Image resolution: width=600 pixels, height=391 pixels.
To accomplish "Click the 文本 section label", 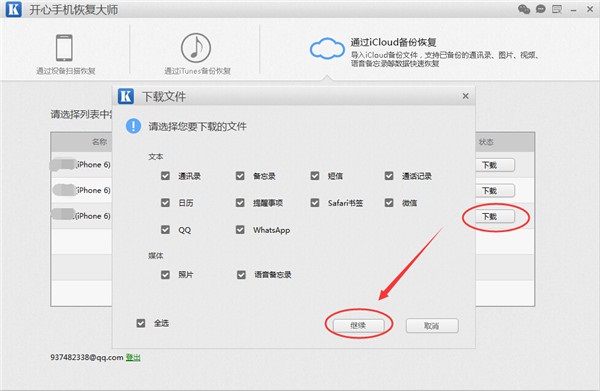I will tap(156, 156).
